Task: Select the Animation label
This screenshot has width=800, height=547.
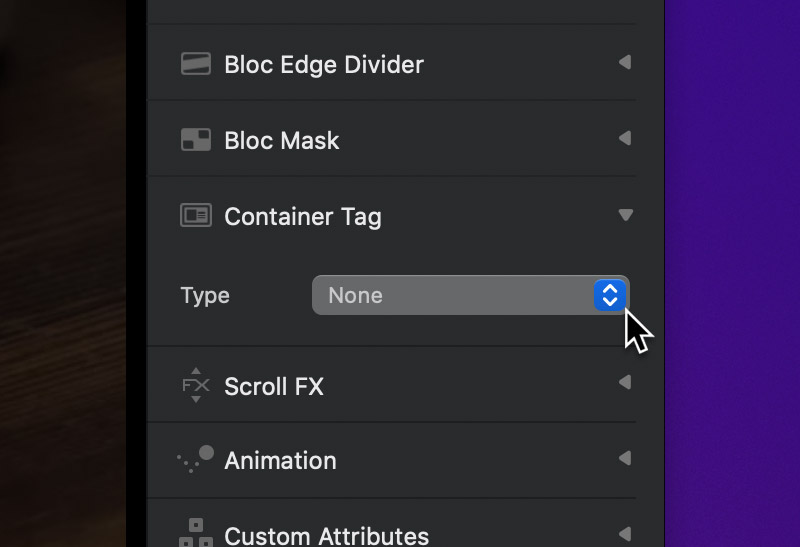Action: pyautogui.click(x=281, y=461)
